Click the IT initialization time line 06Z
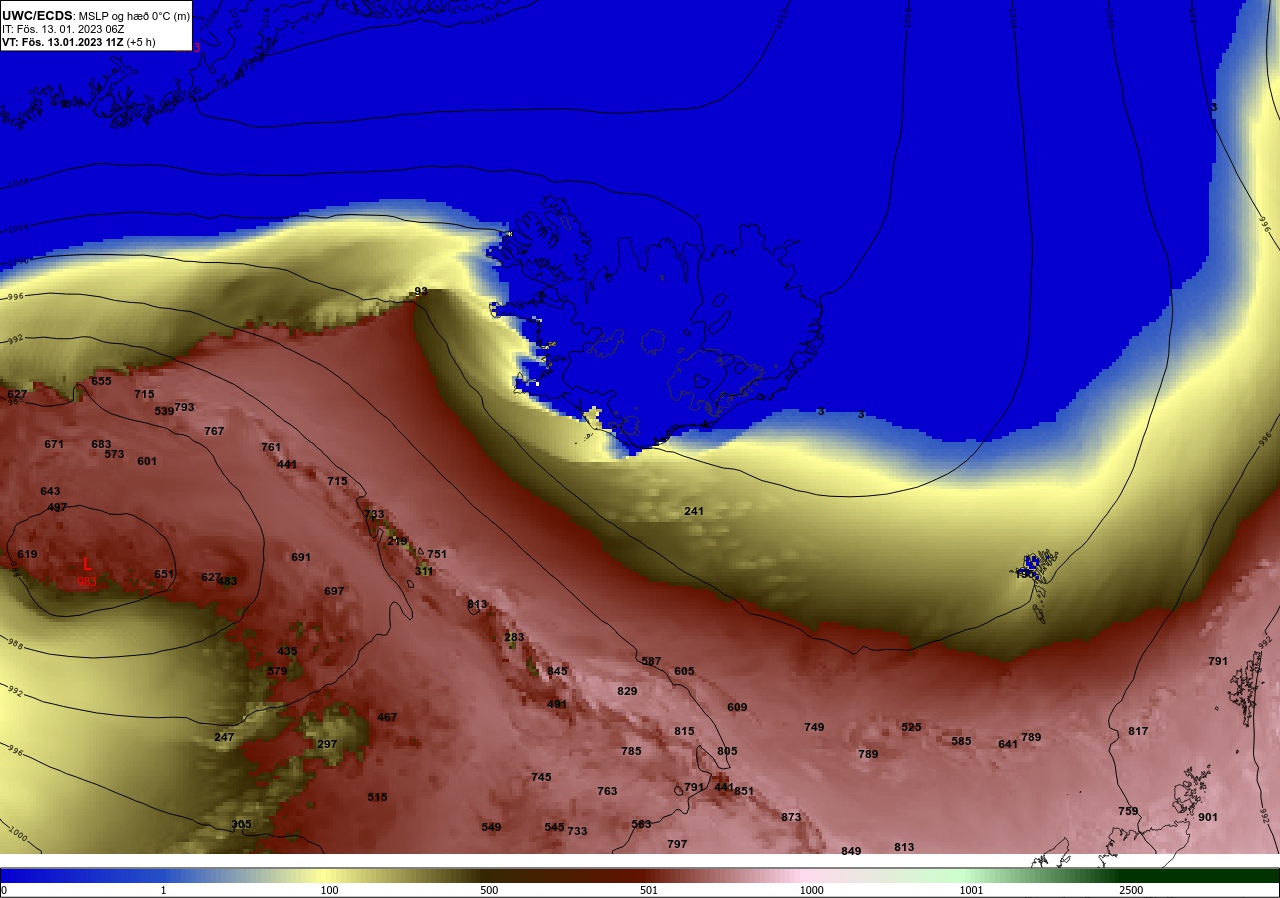Image resolution: width=1280 pixels, height=898 pixels. pyautogui.click(x=63, y=29)
